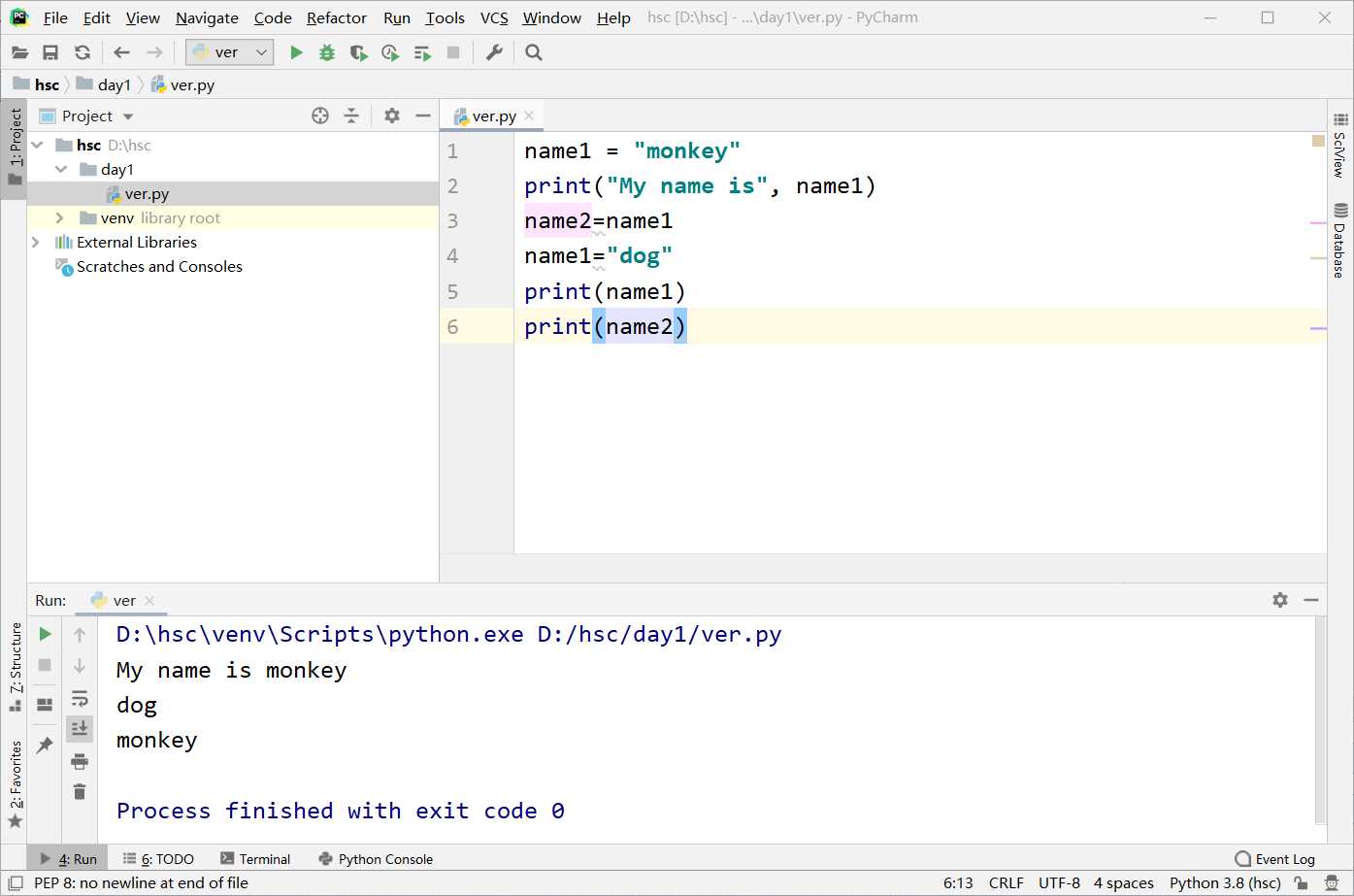
Task: Click the Python 3.8 (hsc) interpreter selector
Action: click(x=1225, y=882)
